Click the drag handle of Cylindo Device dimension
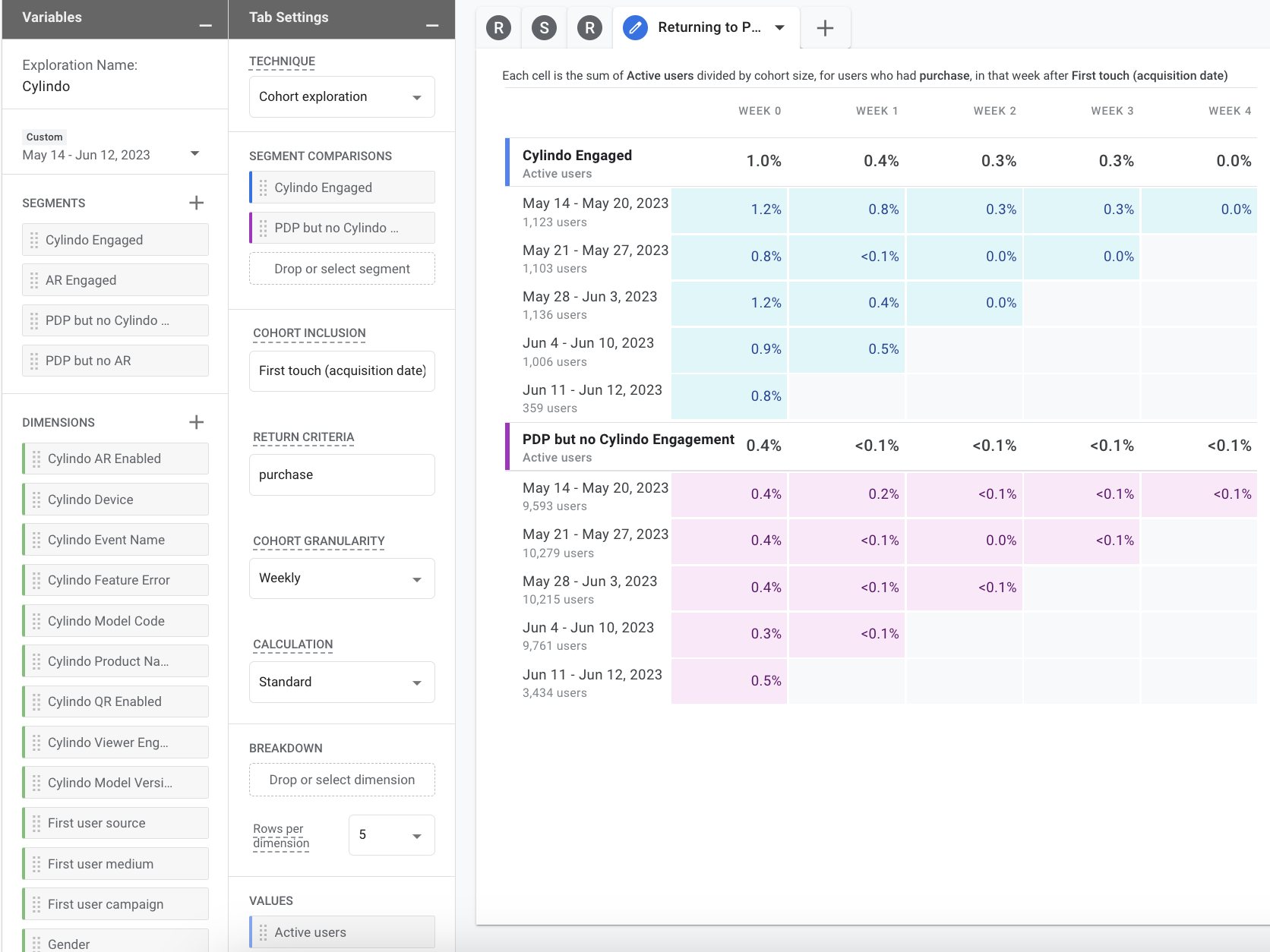 (36, 500)
